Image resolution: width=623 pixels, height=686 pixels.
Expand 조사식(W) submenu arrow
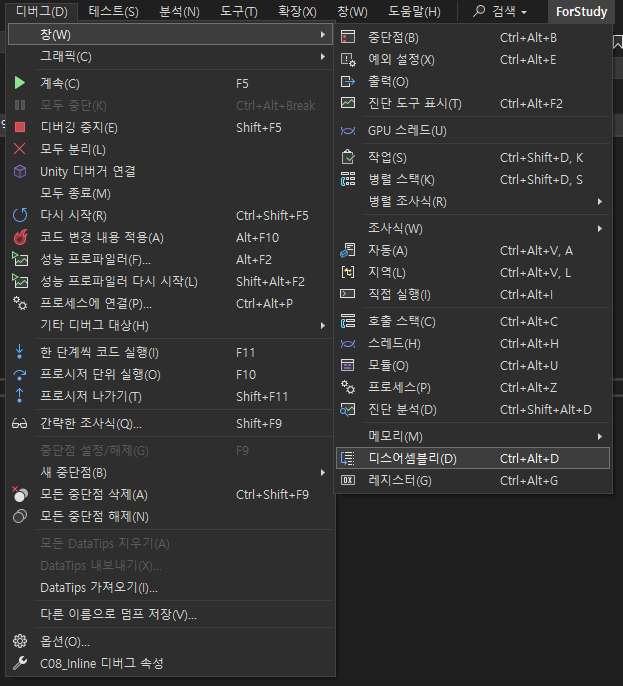click(x=600, y=228)
